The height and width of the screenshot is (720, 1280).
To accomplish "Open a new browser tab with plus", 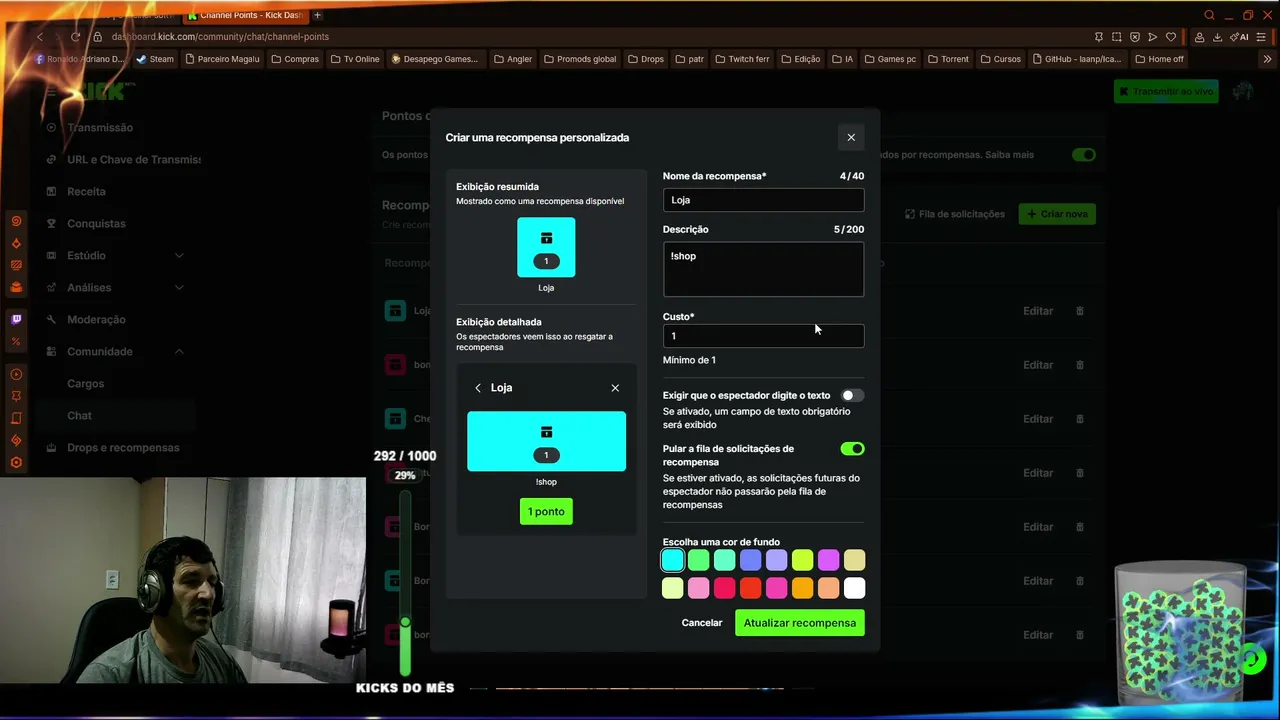I will [x=318, y=15].
